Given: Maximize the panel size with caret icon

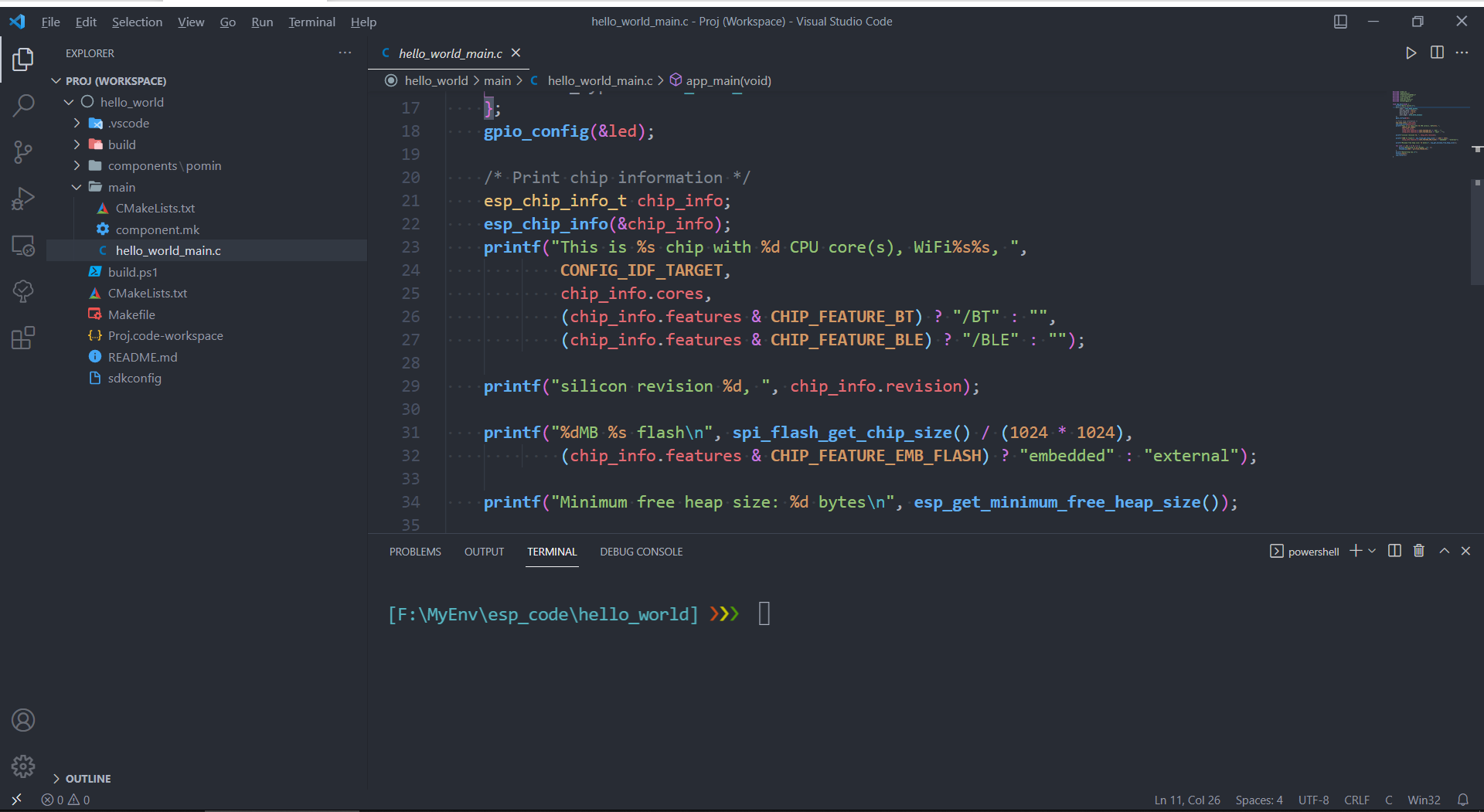Looking at the screenshot, I should pyautogui.click(x=1444, y=551).
